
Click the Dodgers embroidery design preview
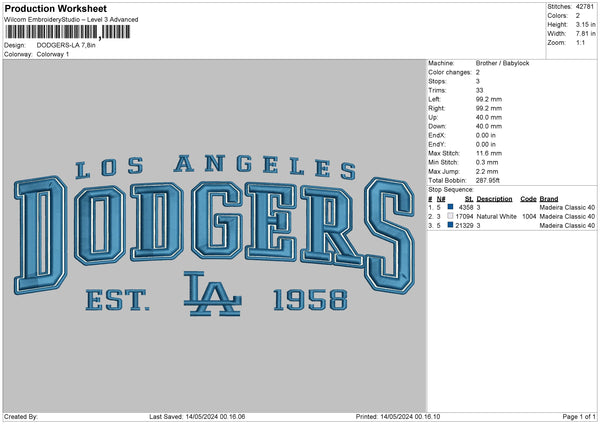(x=214, y=236)
